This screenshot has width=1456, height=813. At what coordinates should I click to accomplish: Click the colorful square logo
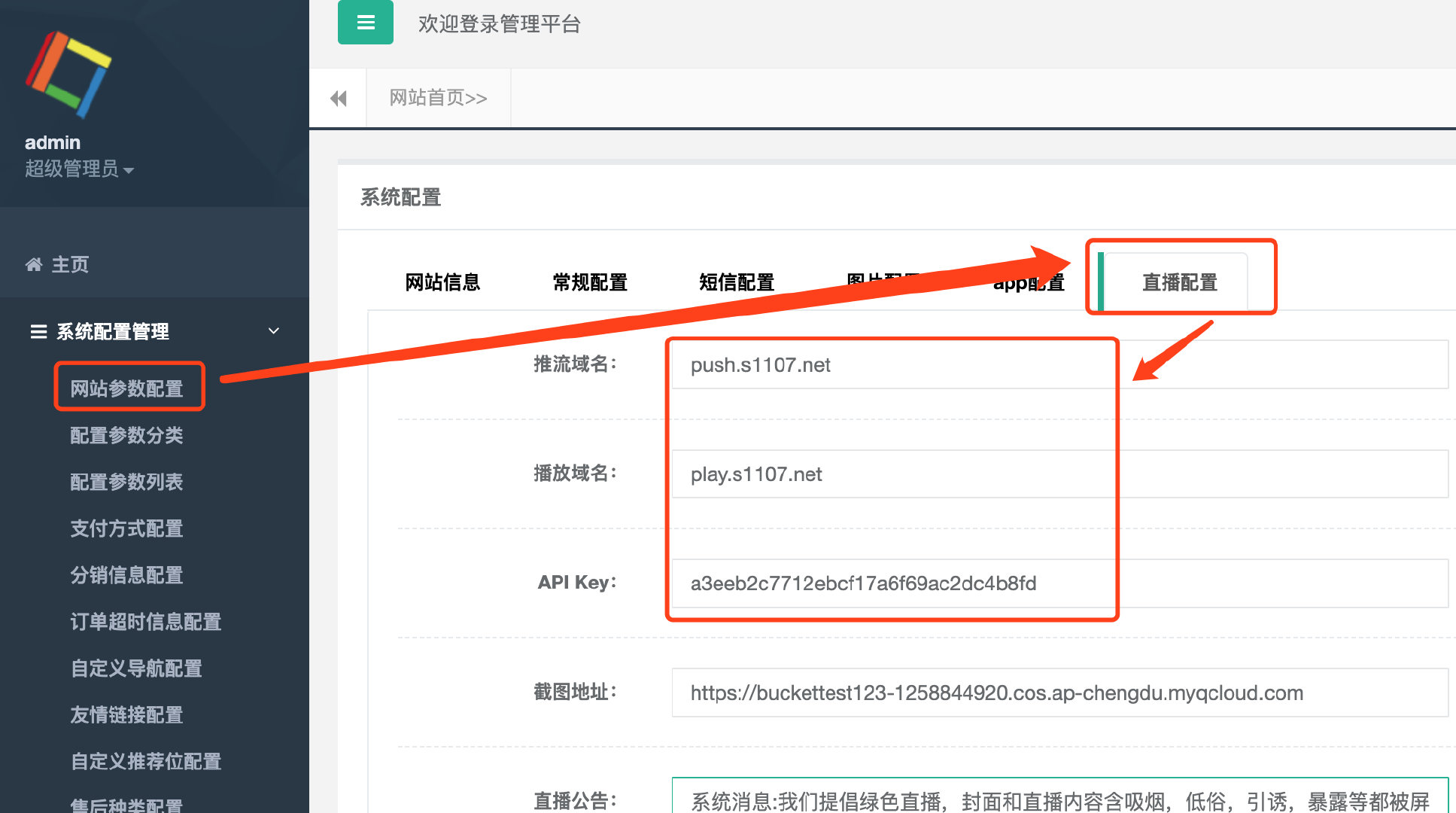click(x=68, y=74)
